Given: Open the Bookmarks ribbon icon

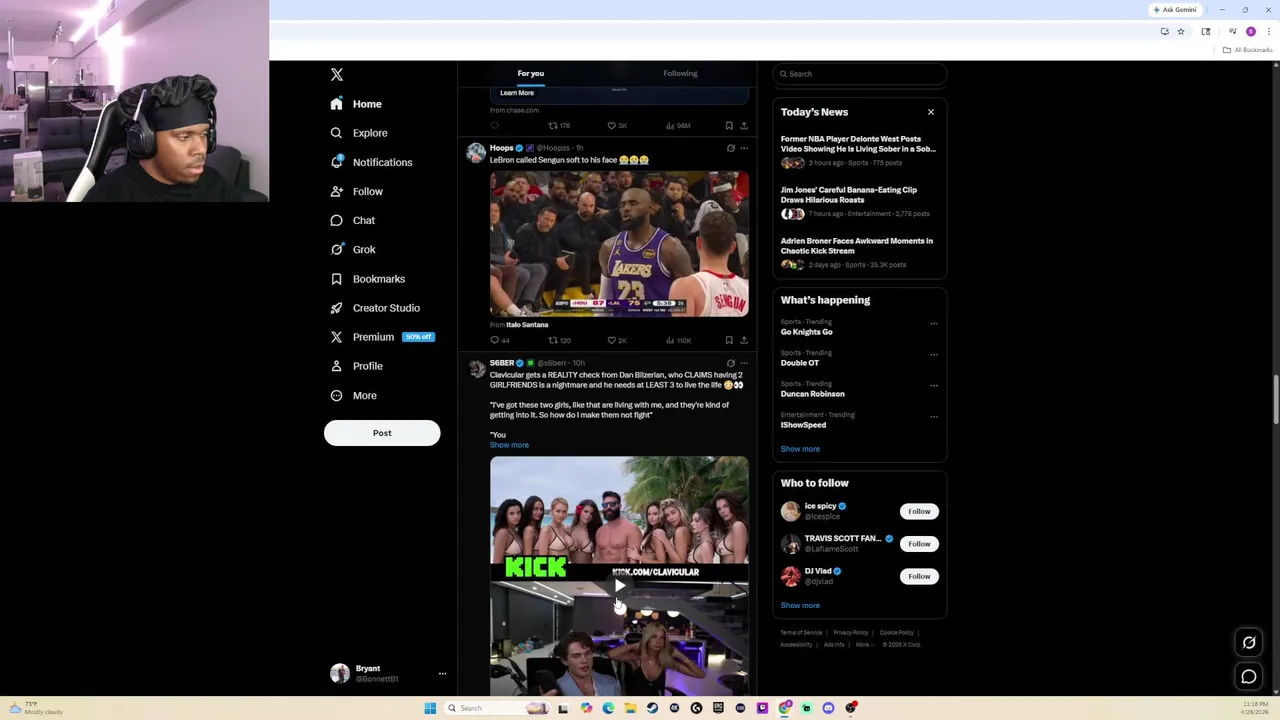Looking at the screenshot, I should [x=337, y=279].
